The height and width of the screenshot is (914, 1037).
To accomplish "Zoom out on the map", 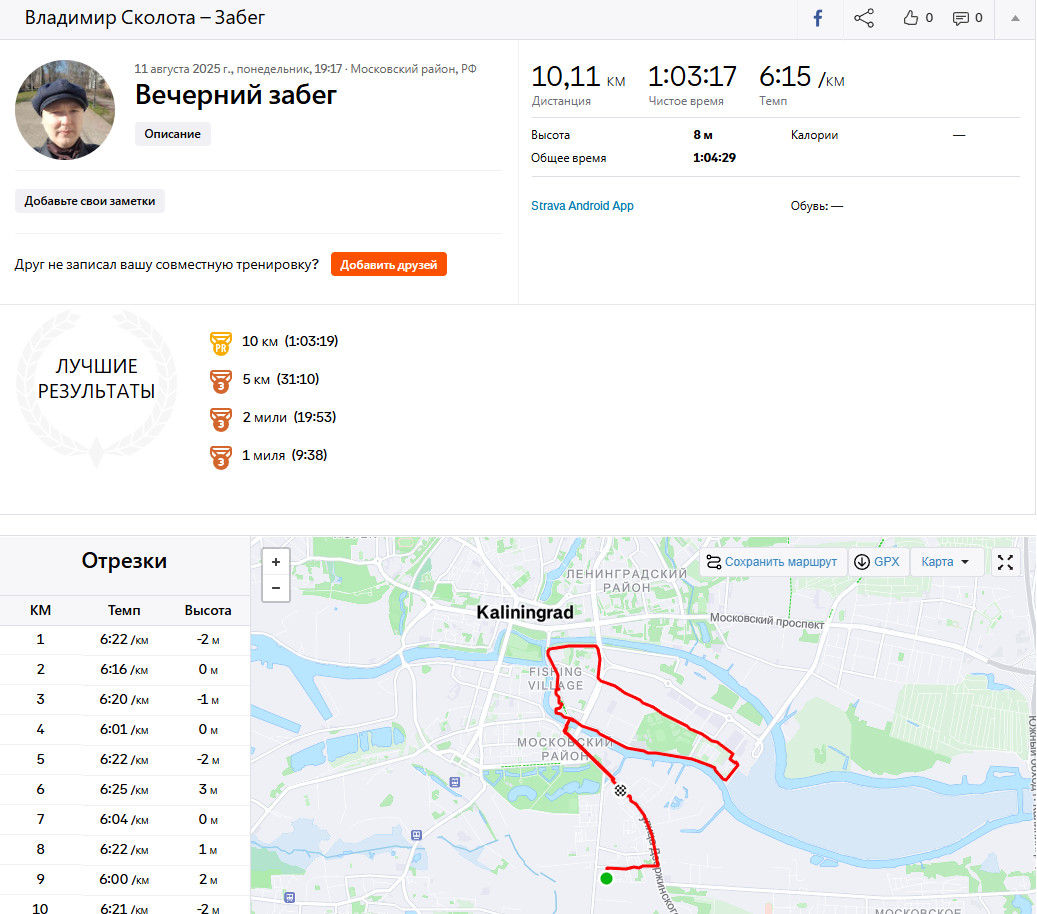I will (x=276, y=588).
